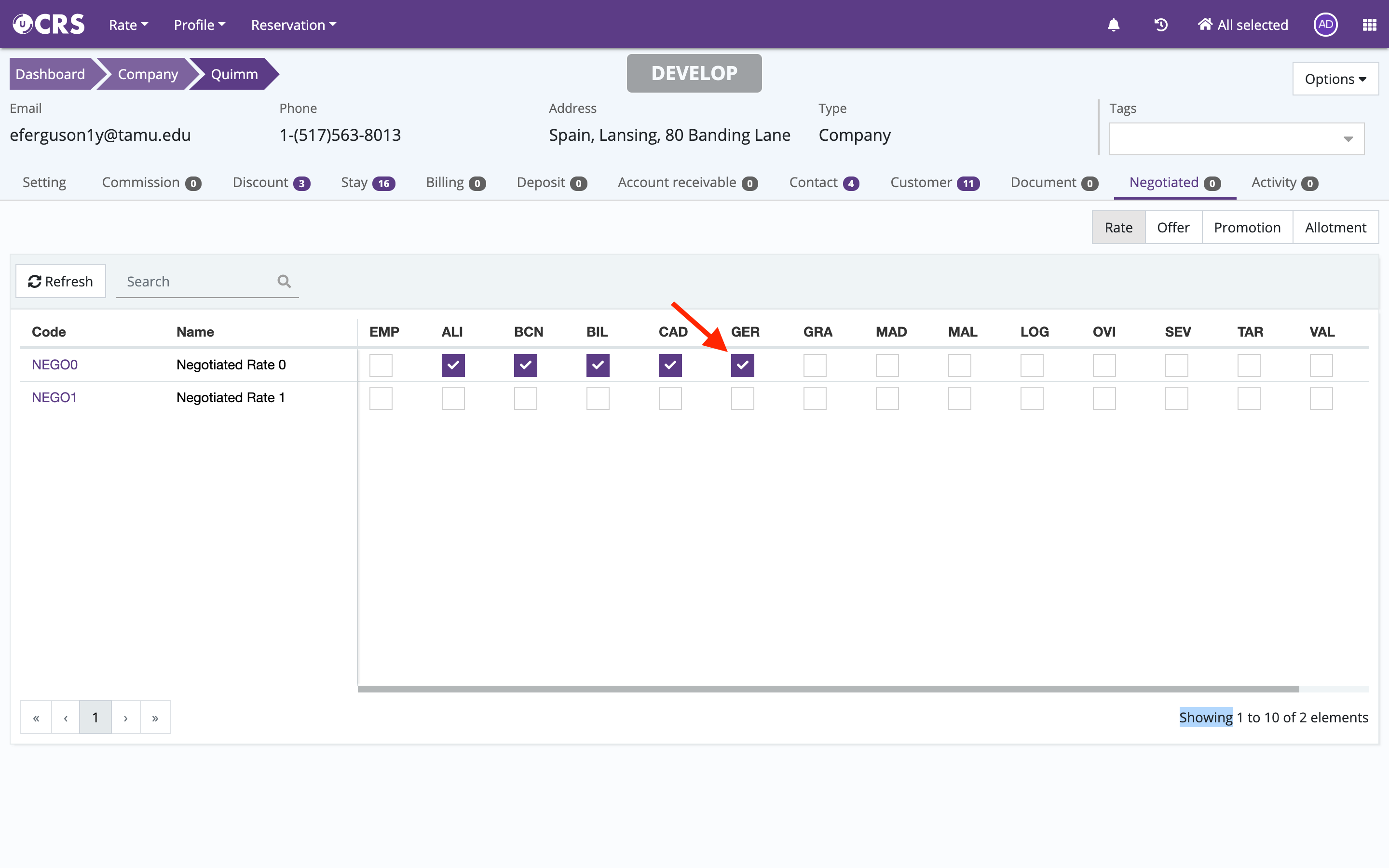Click the home All selected icon
The image size is (1389, 868).
pos(1205,25)
